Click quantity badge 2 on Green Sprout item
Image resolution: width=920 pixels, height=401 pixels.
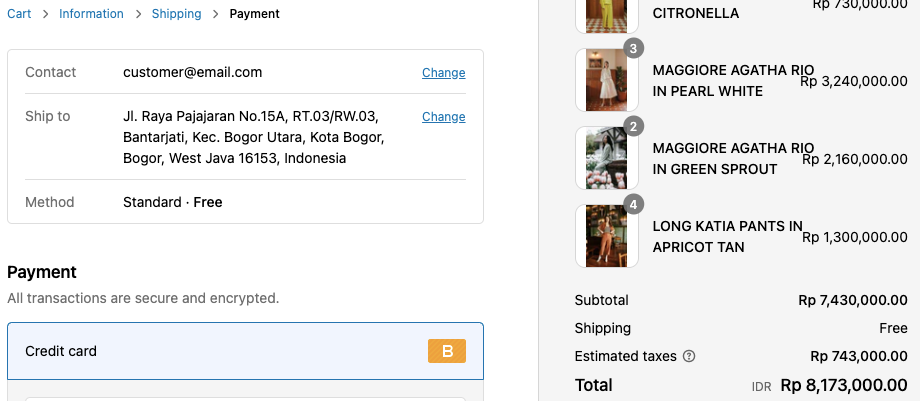633,126
